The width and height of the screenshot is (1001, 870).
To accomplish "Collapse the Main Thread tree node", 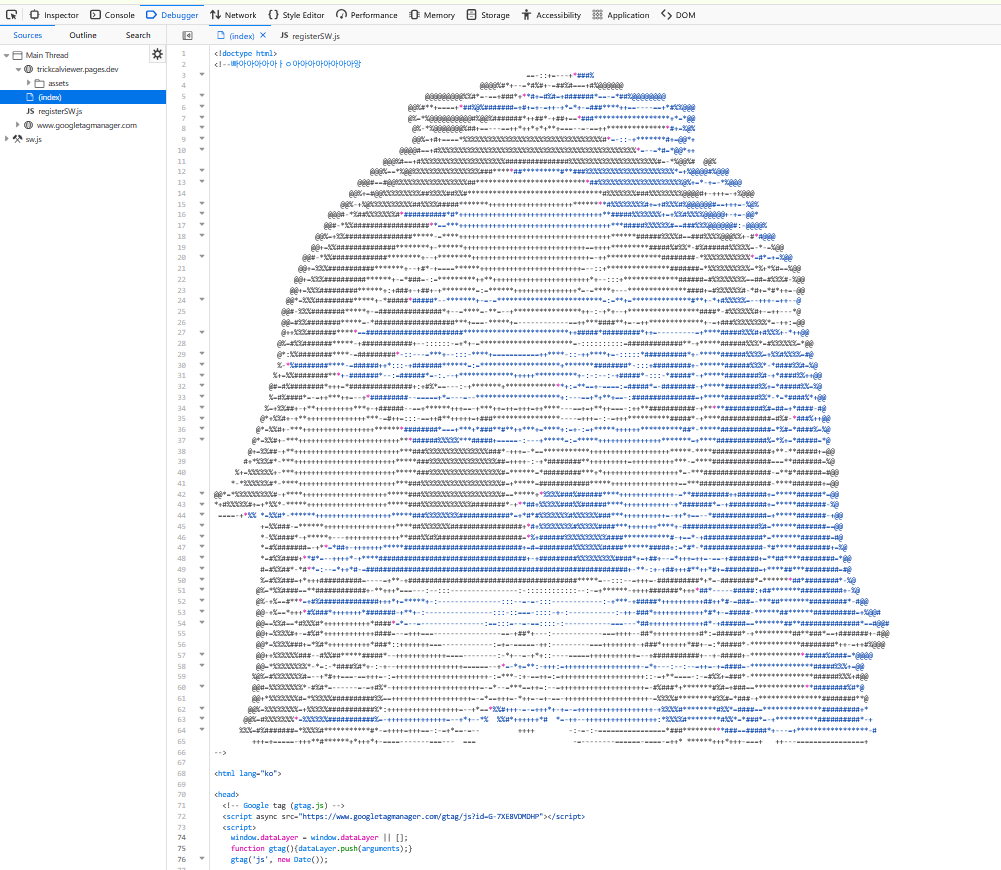I will 6,56.
